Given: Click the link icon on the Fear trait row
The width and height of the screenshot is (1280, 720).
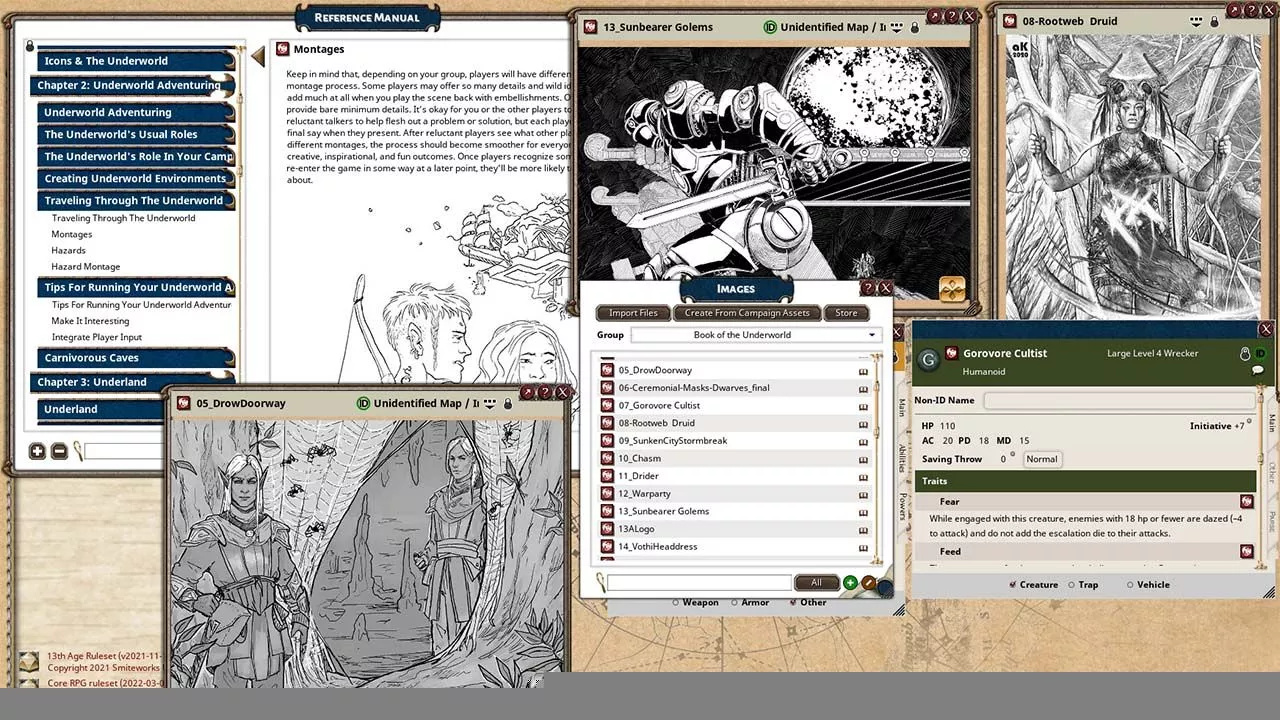Looking at the screenshot, I should coord(1247,502).
